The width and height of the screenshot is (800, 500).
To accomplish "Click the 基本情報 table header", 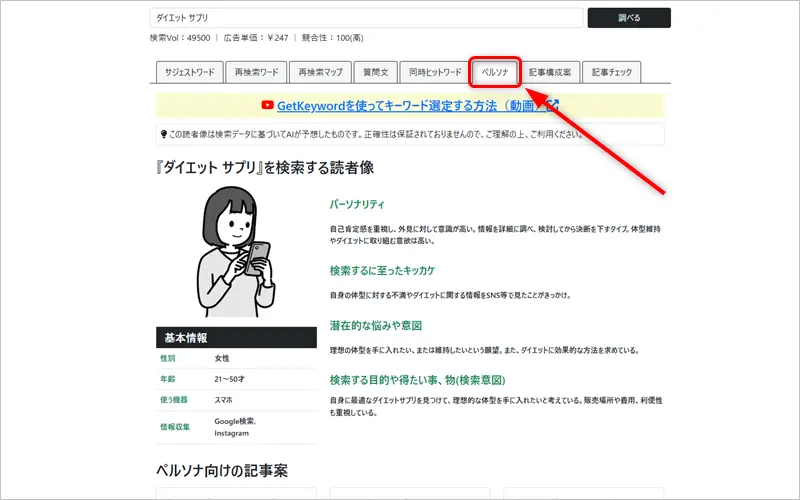I will [236, 338].
